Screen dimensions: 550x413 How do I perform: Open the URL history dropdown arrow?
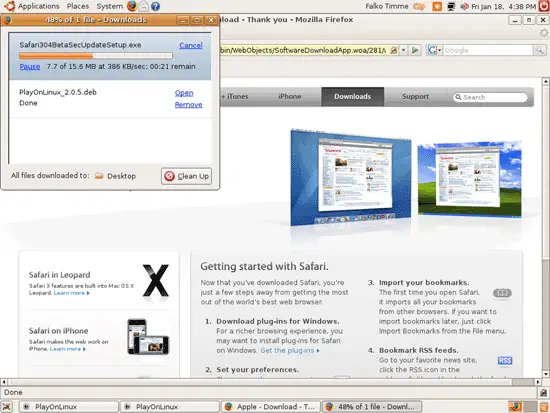coord(403,50)
